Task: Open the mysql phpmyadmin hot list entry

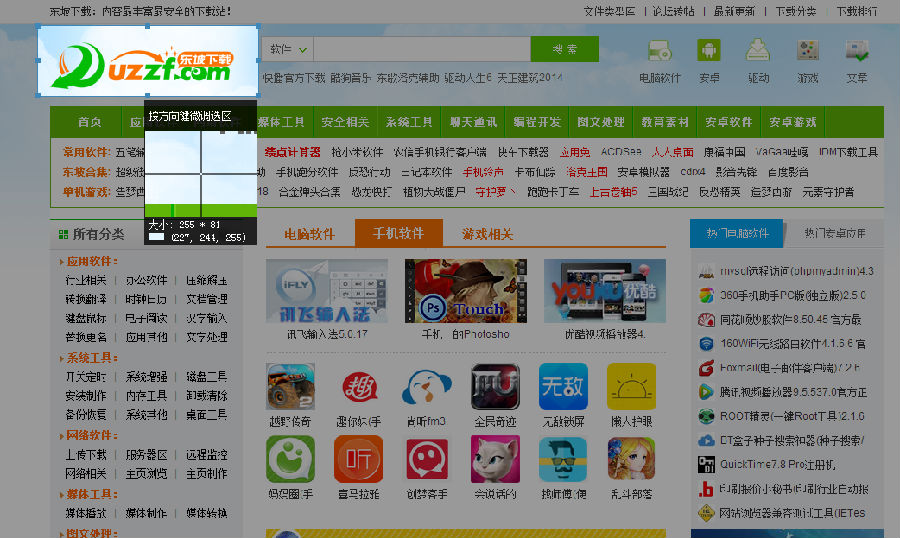Action: [797, 271]
